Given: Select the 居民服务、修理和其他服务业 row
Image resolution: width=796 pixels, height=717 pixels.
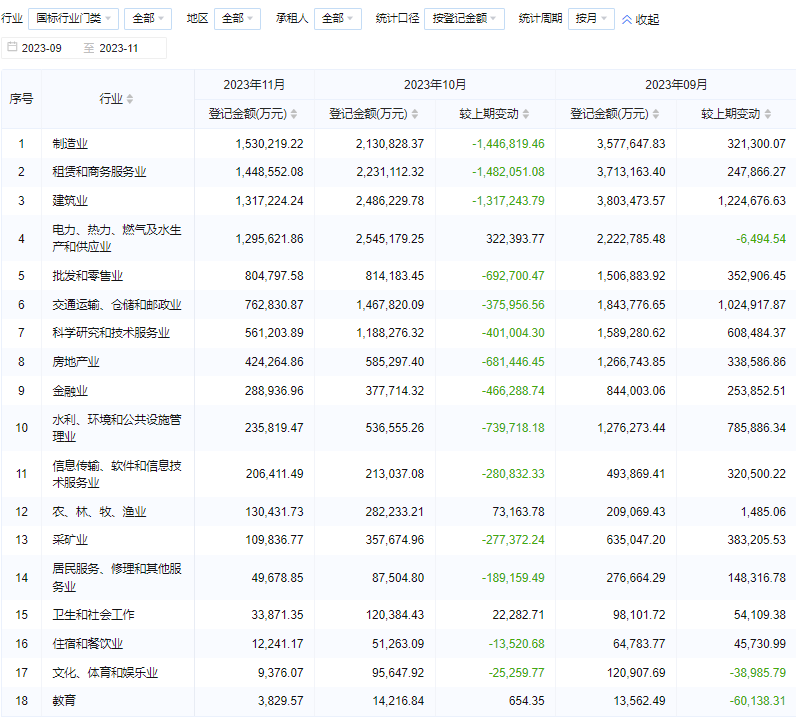Looking at the screenshot, I should click(399, 577).
